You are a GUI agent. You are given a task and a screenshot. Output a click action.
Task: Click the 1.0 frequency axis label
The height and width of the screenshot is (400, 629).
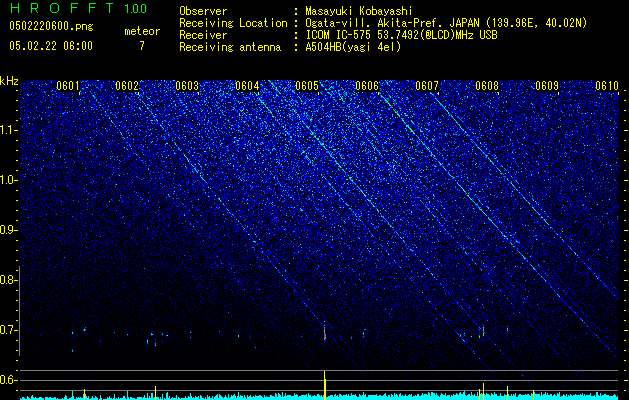pyautogui.click(x=7, y=180)
